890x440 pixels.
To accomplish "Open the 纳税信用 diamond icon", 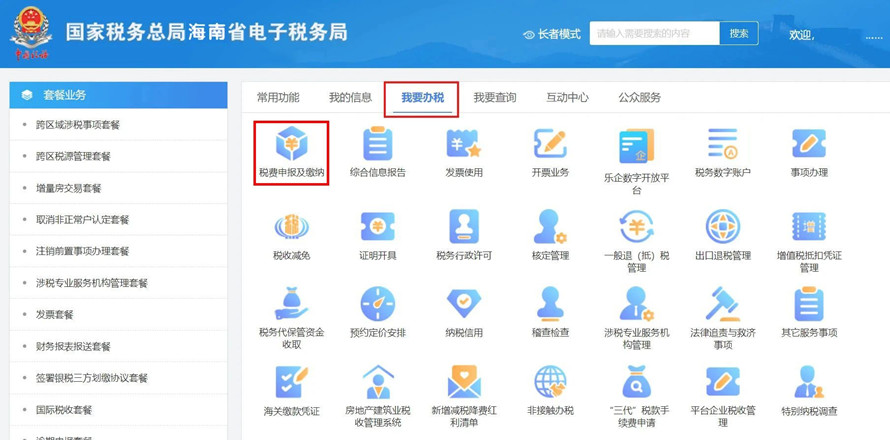I will point(464,304).
